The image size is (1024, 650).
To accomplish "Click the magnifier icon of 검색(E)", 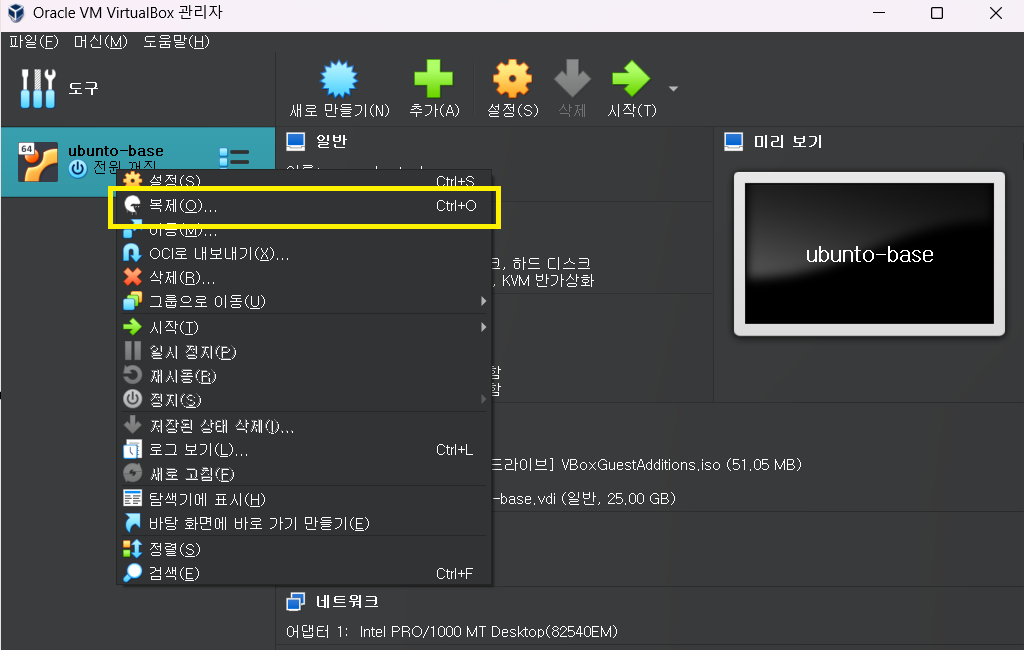I will tap(133, 572).
